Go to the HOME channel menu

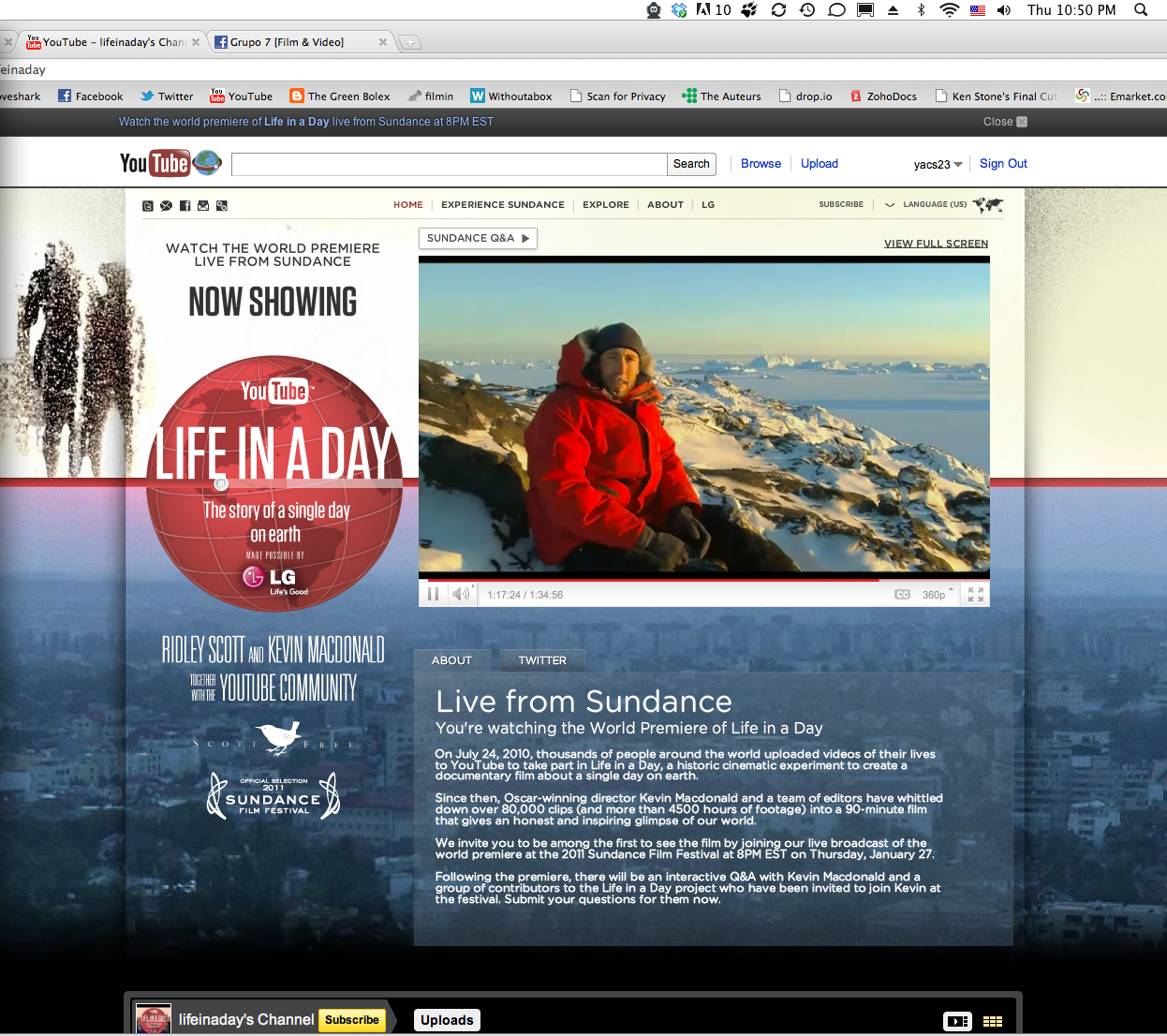408,204
